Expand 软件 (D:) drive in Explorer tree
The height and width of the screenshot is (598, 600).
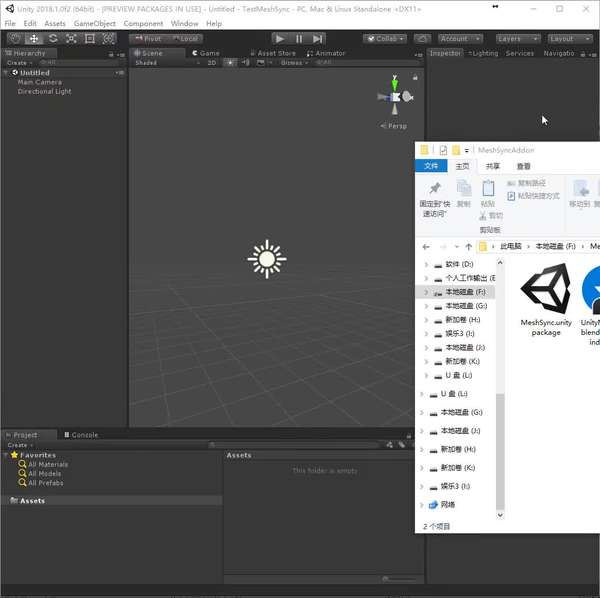click(x=426, y=264)
